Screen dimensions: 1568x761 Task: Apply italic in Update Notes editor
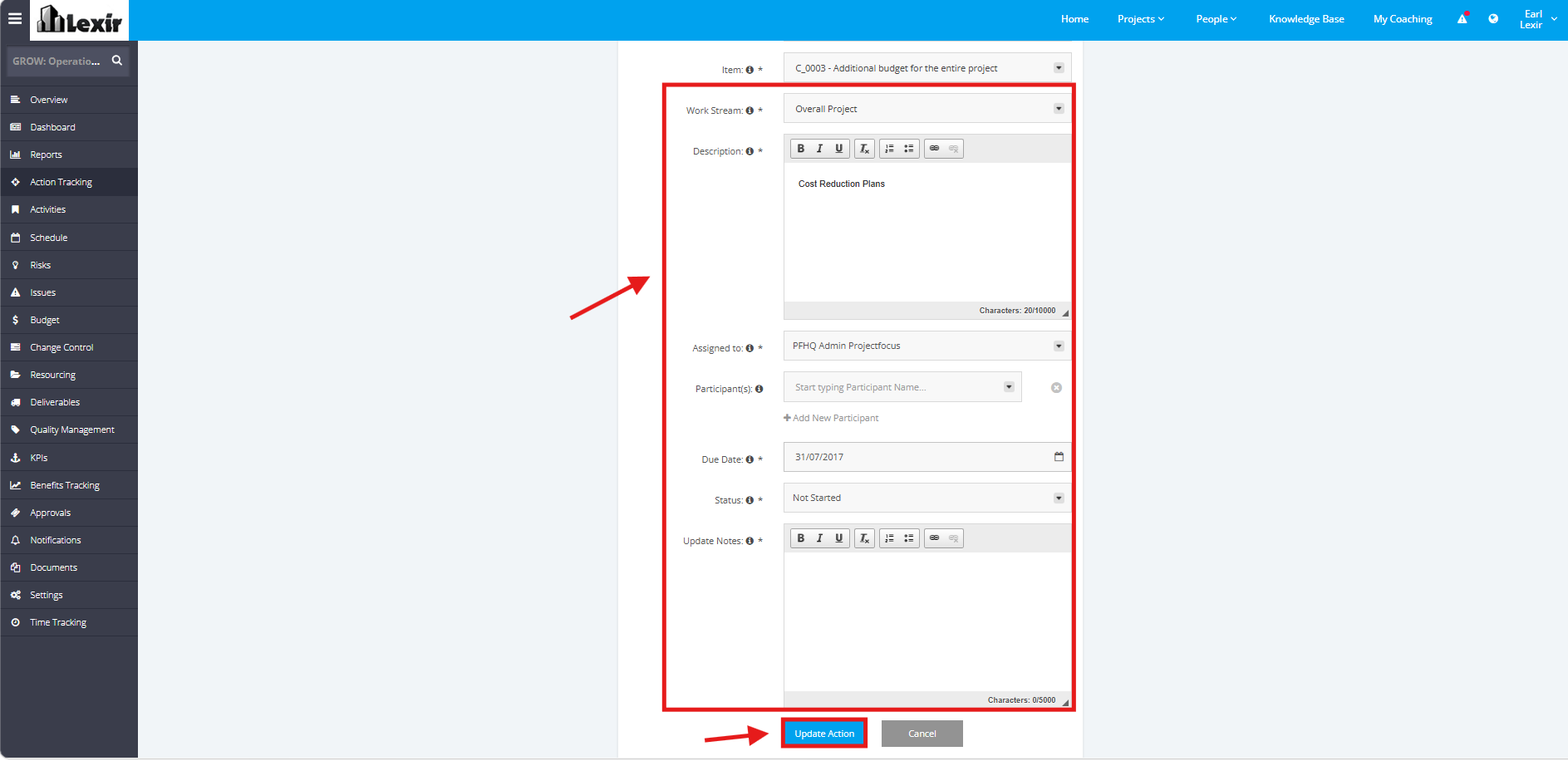click(x=820, y=538)
